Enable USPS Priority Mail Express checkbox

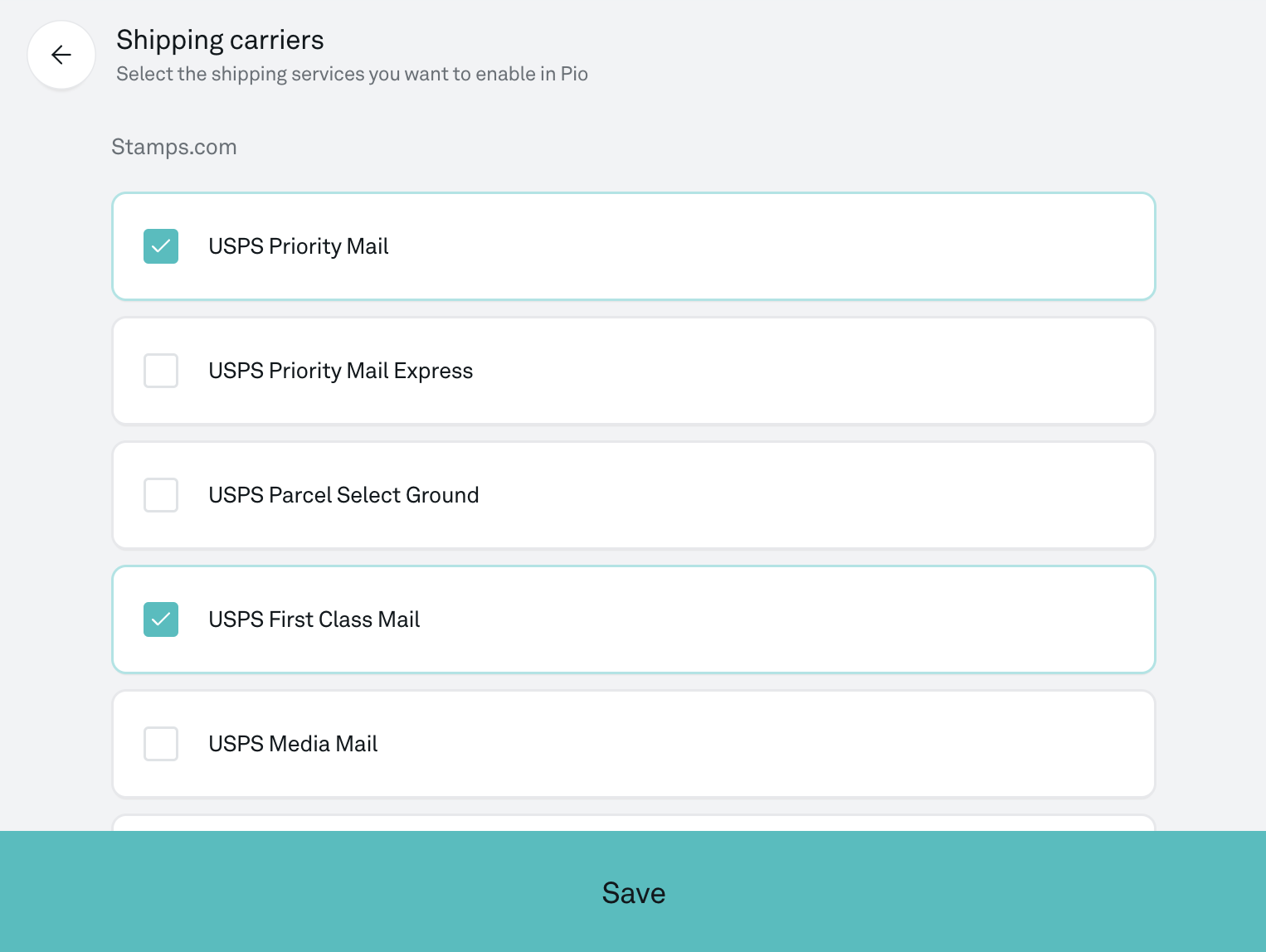tap(161, 371)
